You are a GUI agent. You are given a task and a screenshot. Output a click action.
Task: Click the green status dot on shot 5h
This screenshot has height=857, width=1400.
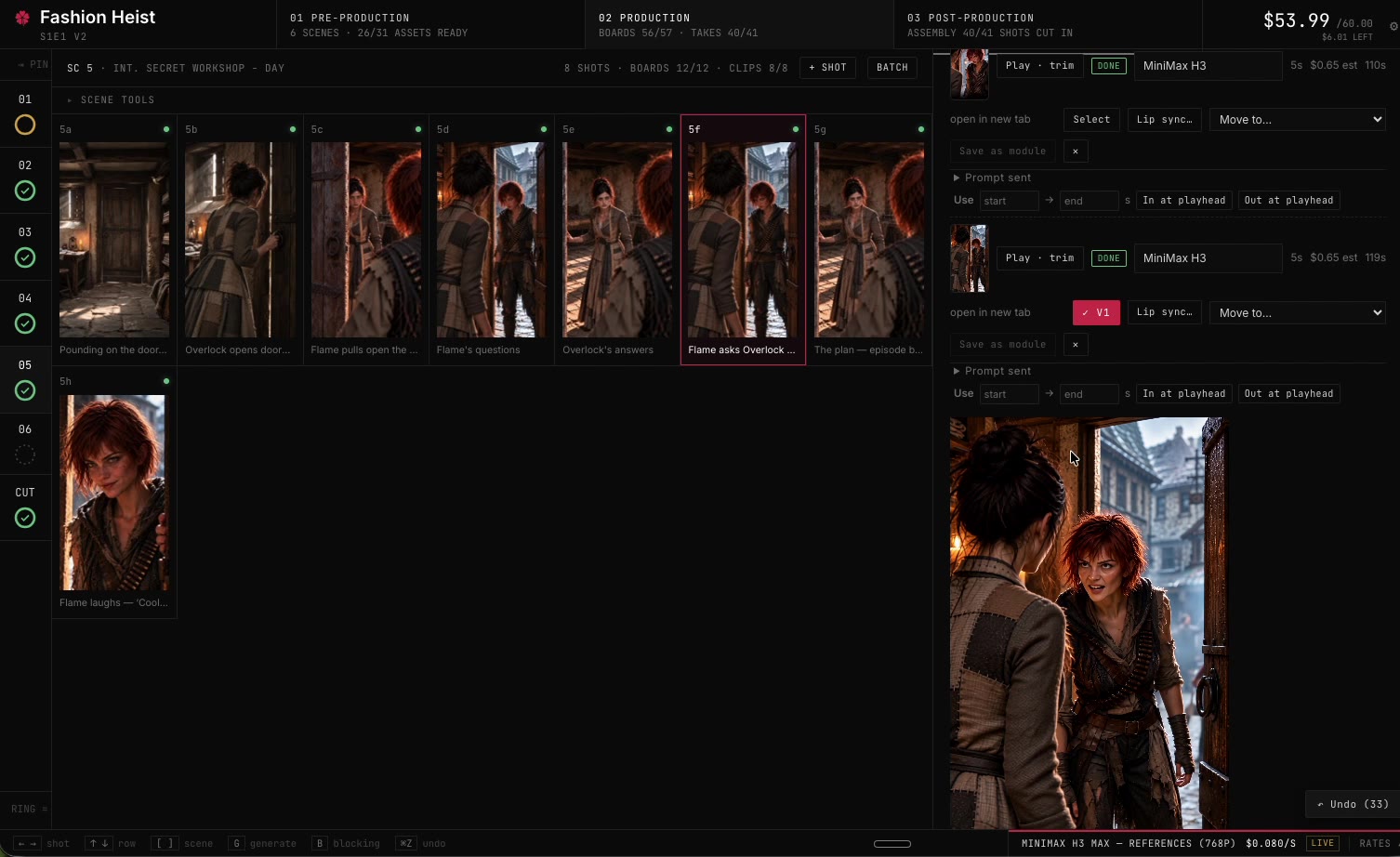(166, 381)
